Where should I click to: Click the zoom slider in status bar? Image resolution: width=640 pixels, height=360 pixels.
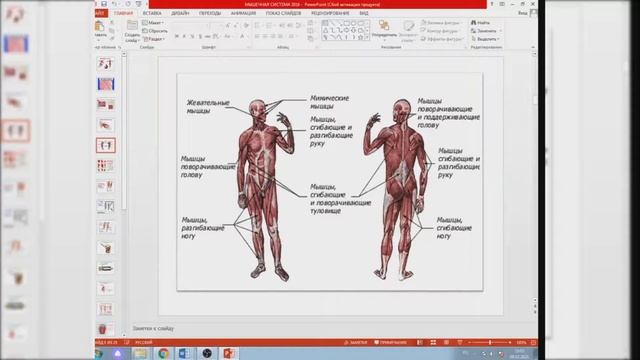tap(489, 342)
